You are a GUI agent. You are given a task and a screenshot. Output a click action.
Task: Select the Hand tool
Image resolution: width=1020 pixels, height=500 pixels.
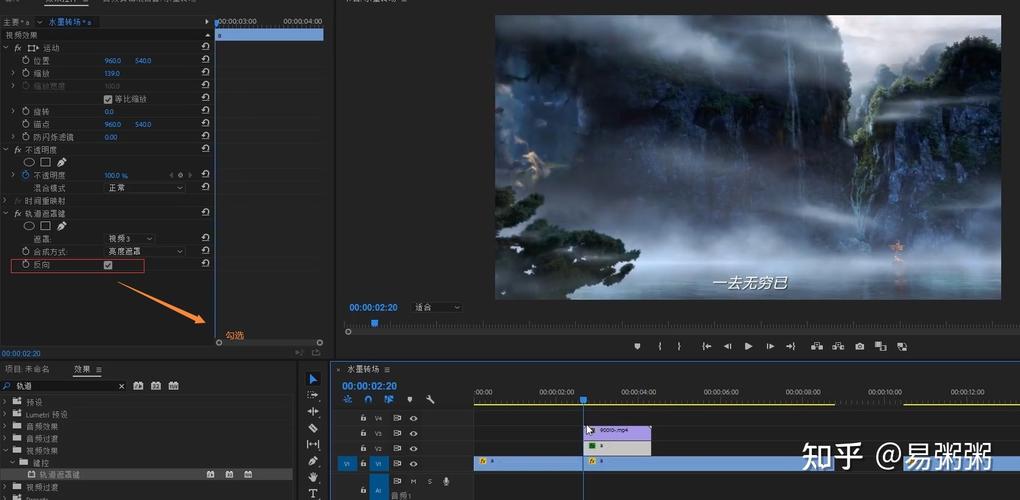[x=313, y=477]
